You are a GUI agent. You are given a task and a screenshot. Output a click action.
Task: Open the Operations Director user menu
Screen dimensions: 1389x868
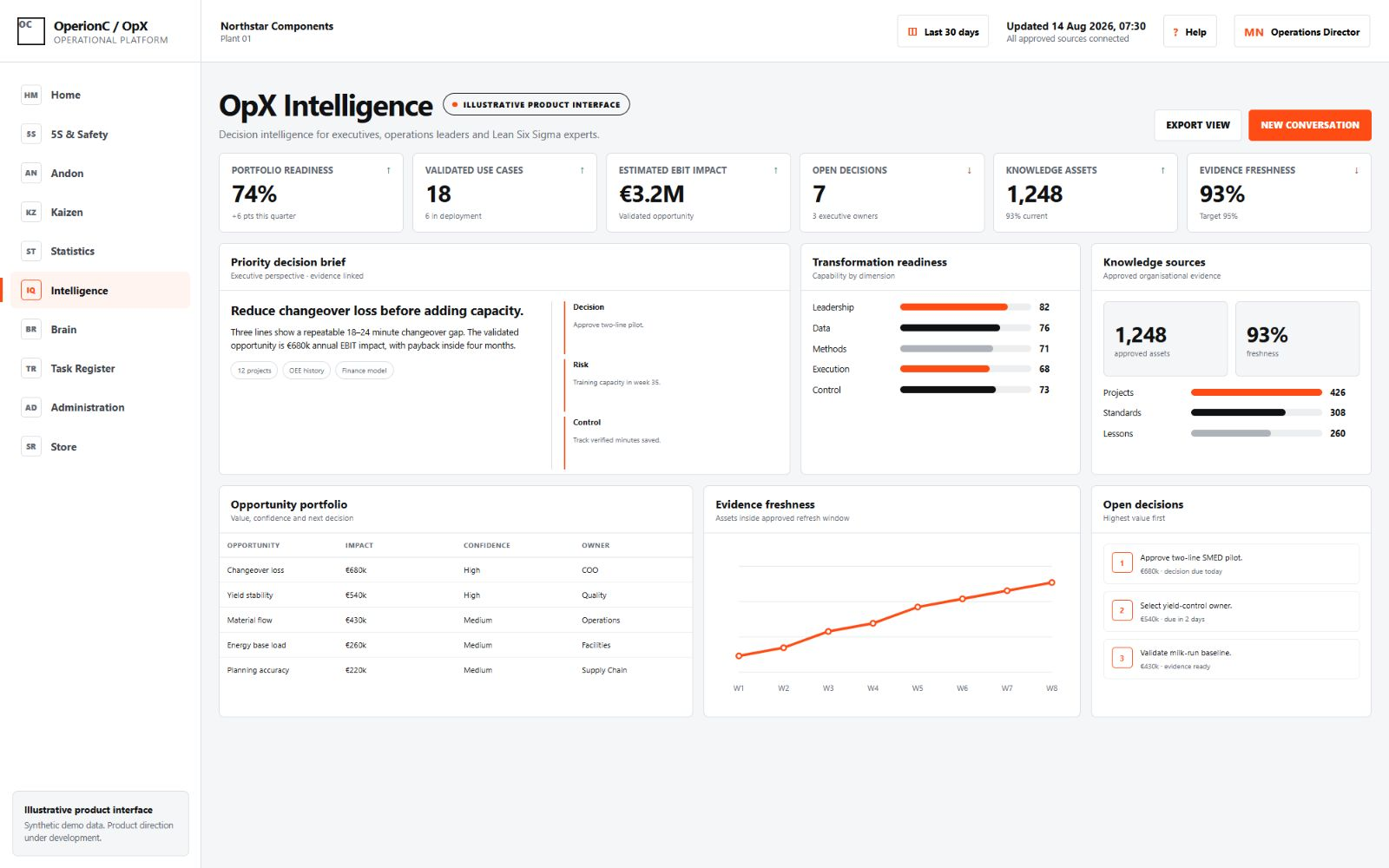[1301, 32]
